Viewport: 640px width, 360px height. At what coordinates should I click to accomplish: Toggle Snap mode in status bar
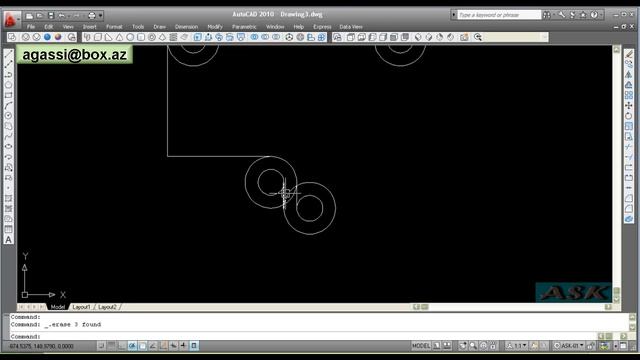(101, 346)
